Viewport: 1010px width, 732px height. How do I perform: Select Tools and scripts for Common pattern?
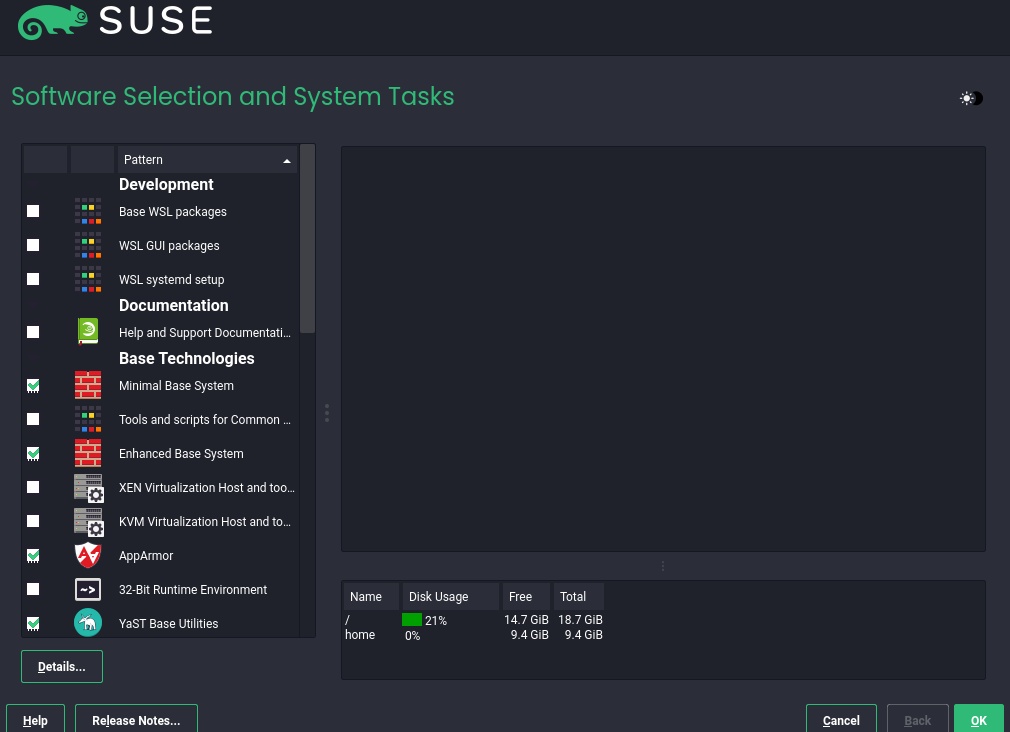tap(205, 419)
